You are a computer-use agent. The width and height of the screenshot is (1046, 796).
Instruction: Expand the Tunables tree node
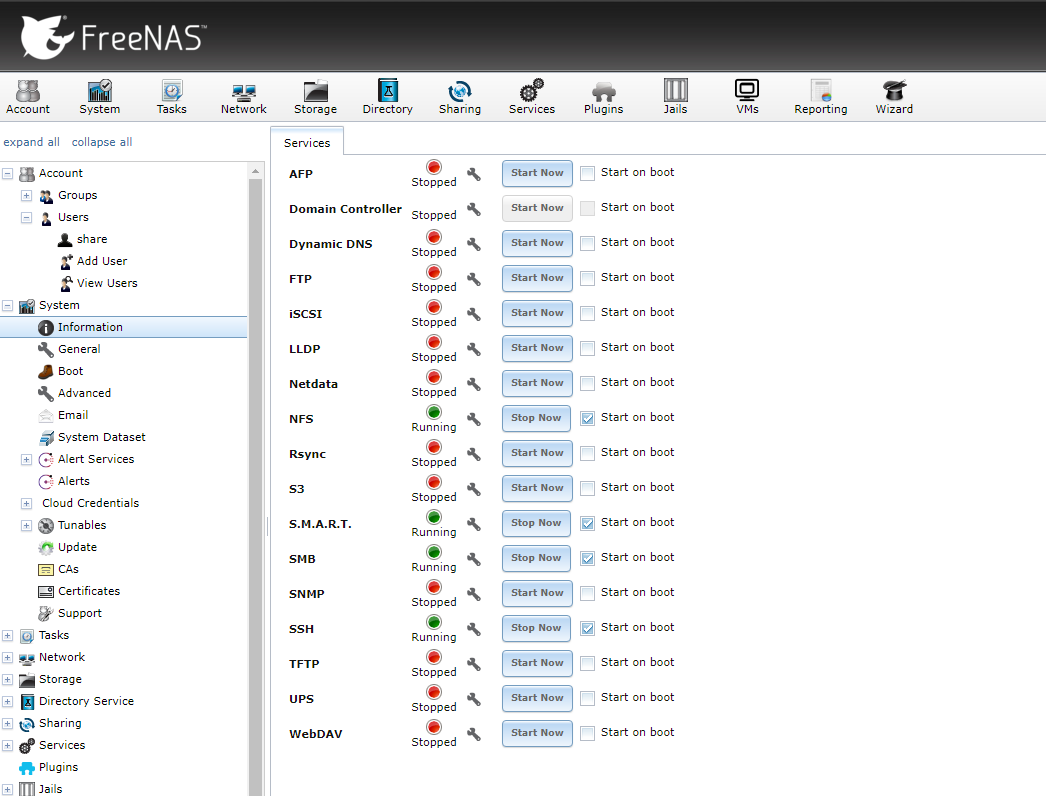26,526
